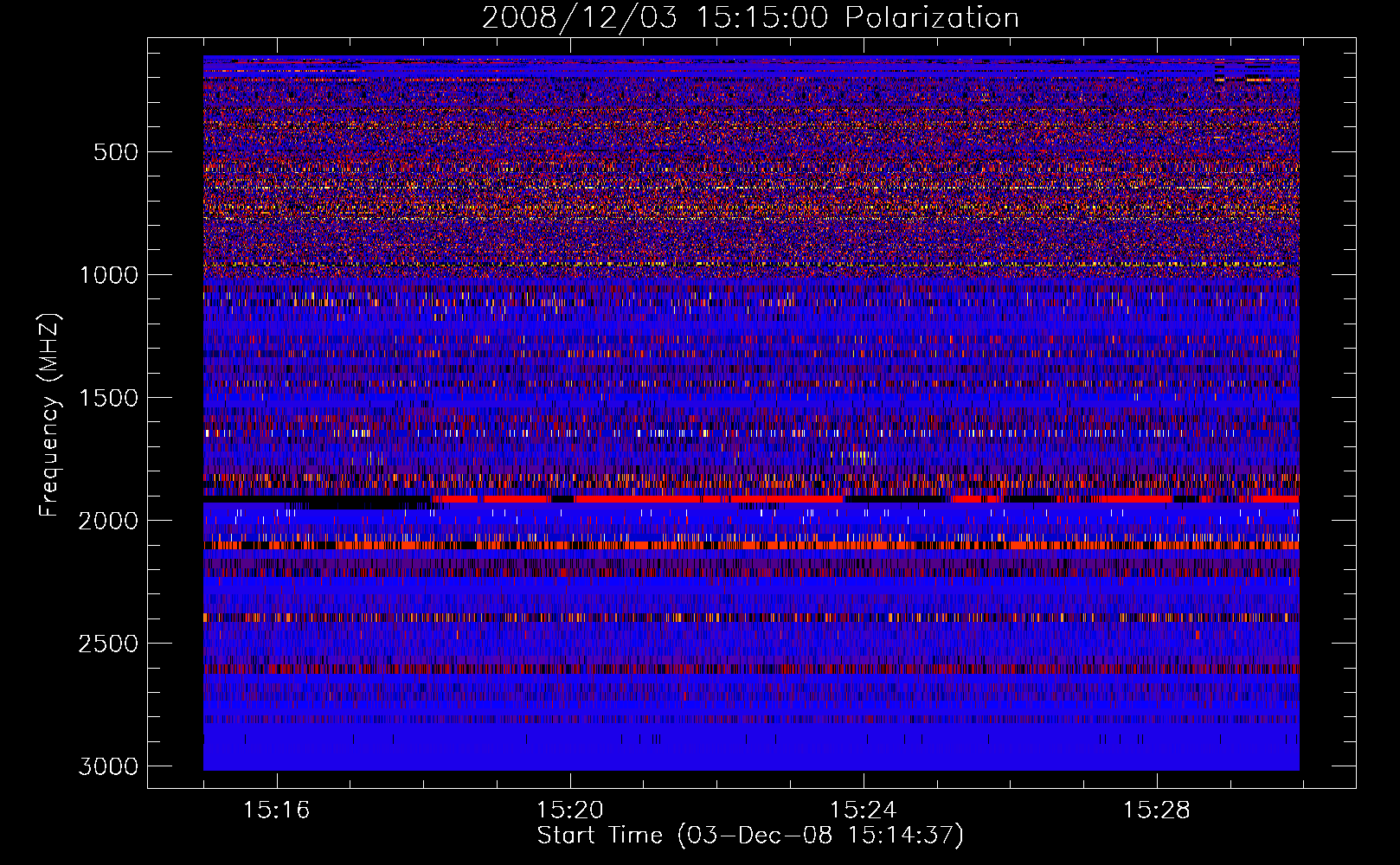Image resolution: width=1400 pixels, height=865 pixels.
Task: Click the '15:28' time tick label
Action: [1157, 810]
